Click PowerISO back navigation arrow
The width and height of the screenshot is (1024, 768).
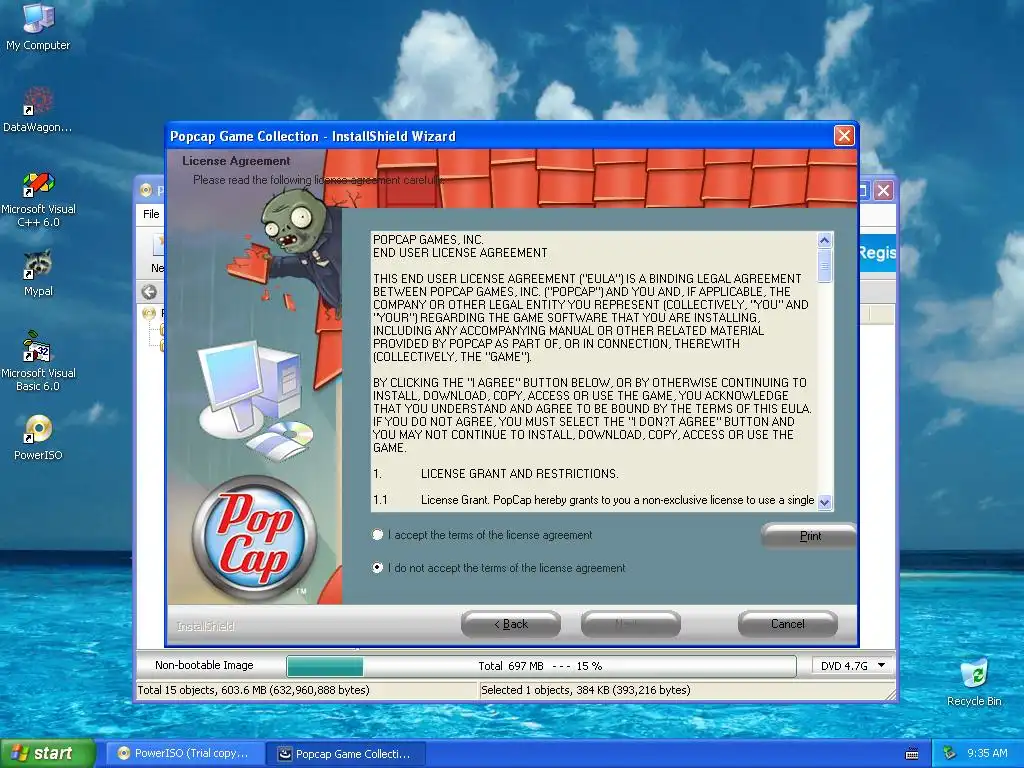pyautogui.click(x=149, y=292)
